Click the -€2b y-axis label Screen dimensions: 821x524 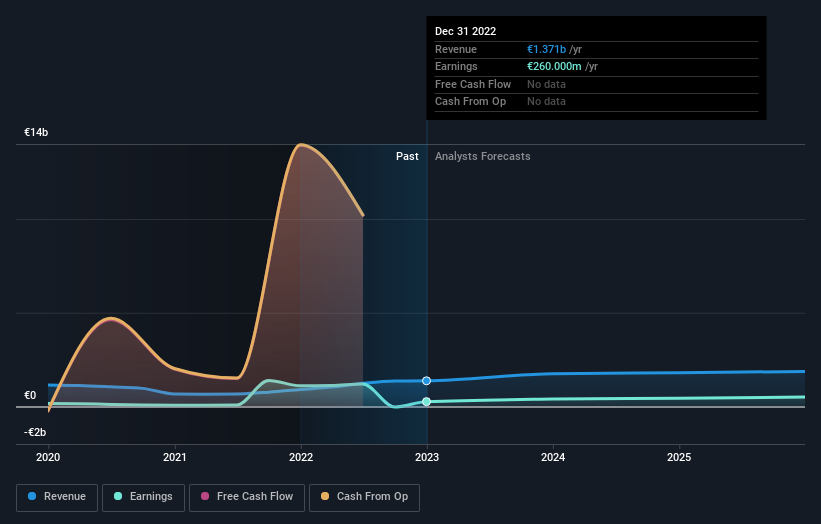[35, 432]
